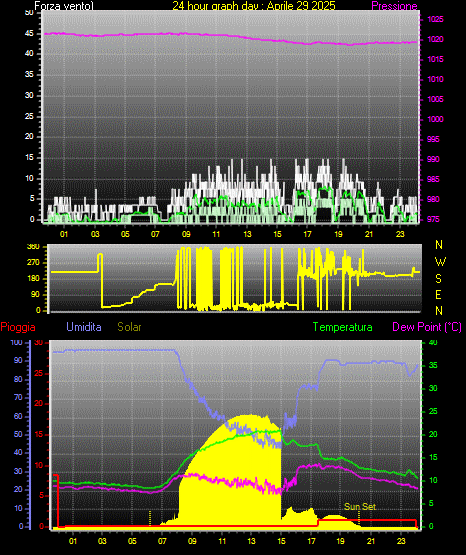The height and width of the screenshot is (555, 466).
Task: Click the 24 hour graph day title
Action: coord(254,5)
